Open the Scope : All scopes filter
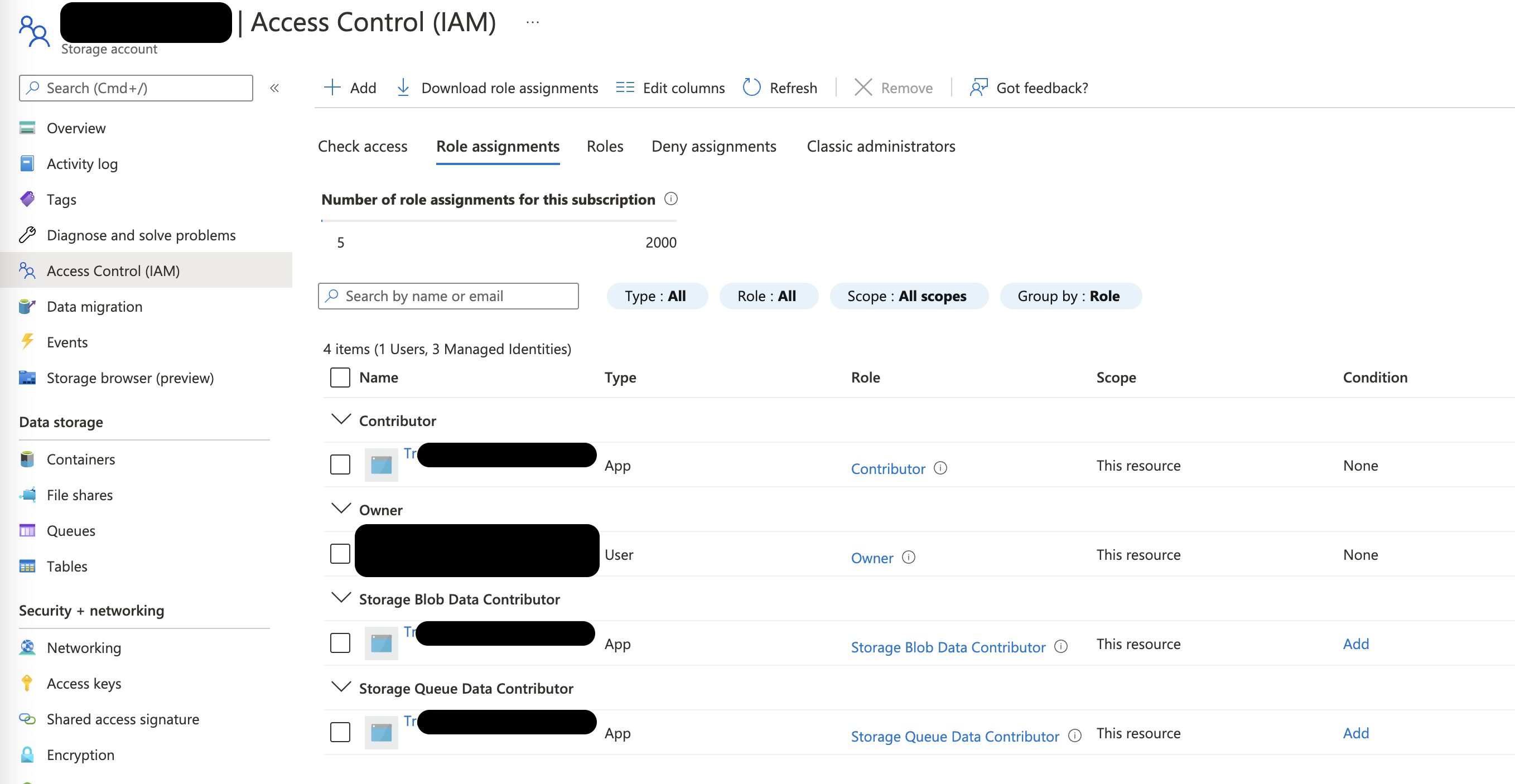 click(x=908, y=296)
